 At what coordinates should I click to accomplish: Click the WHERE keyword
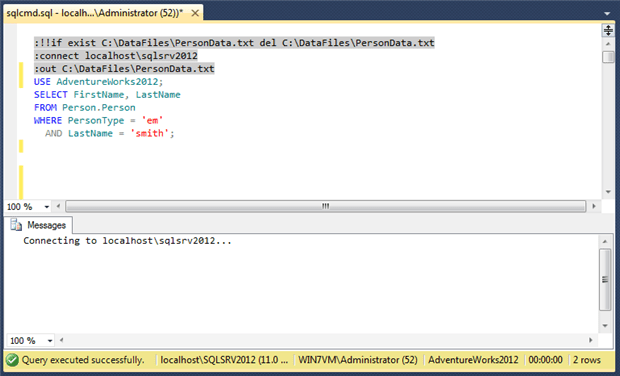pyautogui.click(x=48, y=121)
